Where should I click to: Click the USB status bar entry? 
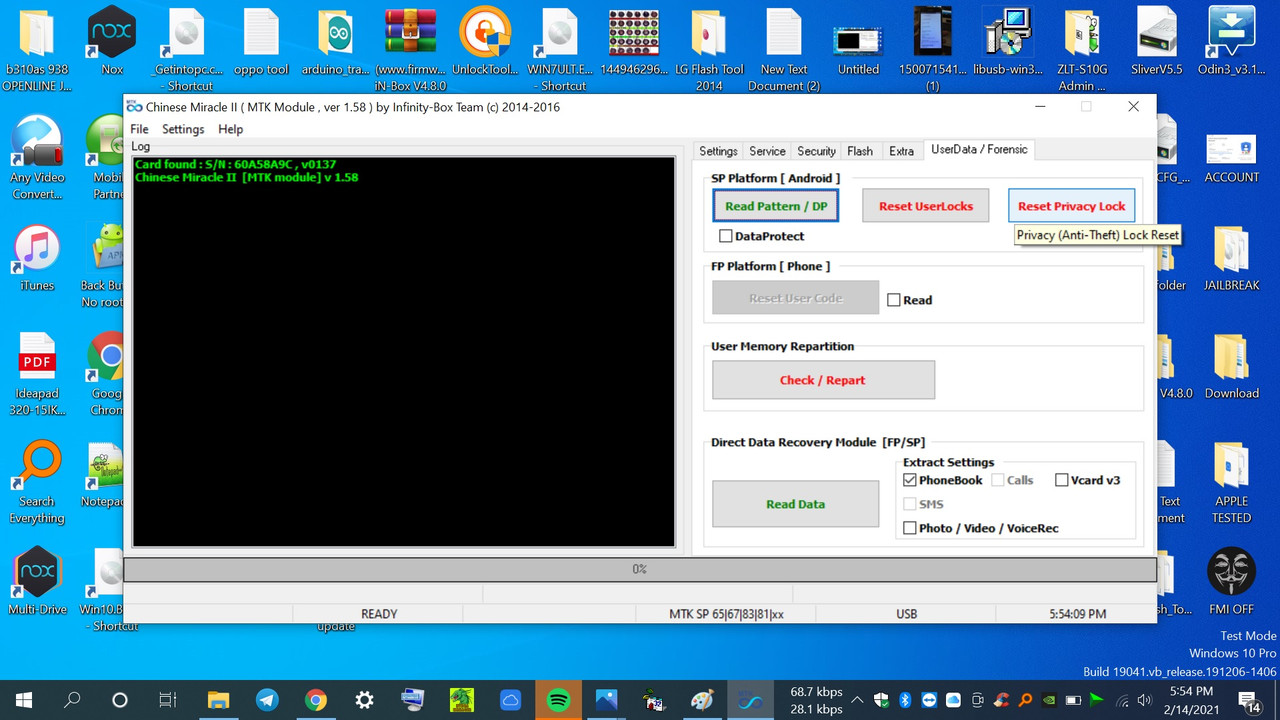click(907, 614)
